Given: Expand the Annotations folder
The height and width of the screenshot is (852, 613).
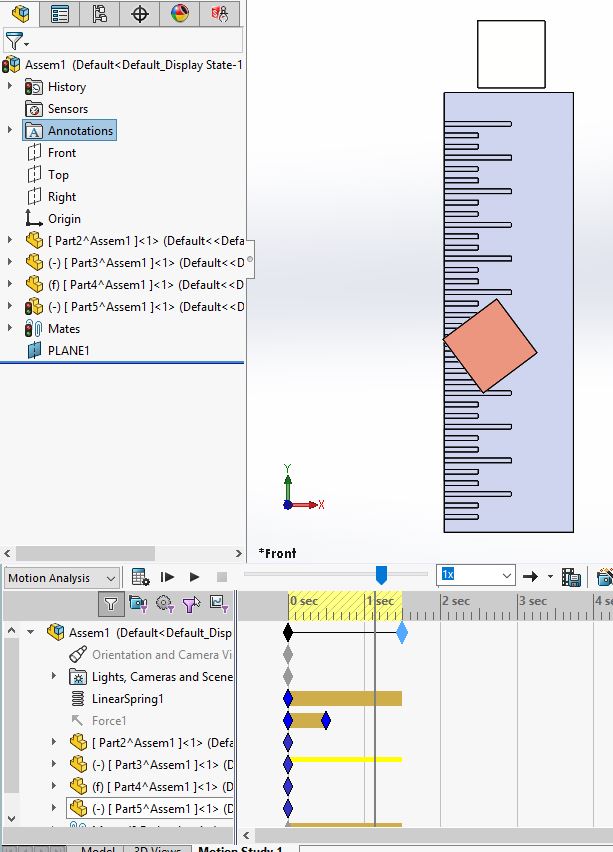Looking at the screenshot, I should pyautogui.click(x=10, y=130).
